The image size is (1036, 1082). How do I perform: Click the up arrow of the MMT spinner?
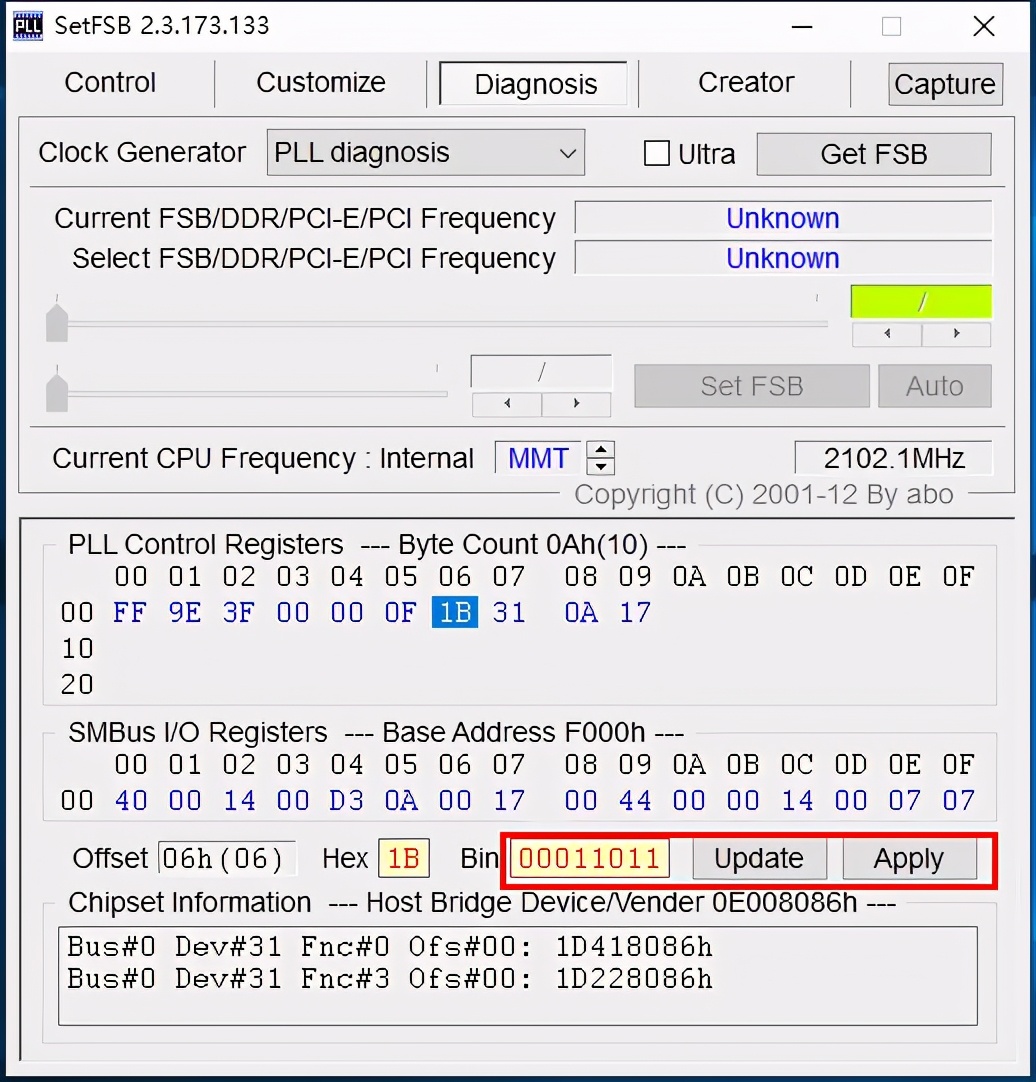pos(600,450)
